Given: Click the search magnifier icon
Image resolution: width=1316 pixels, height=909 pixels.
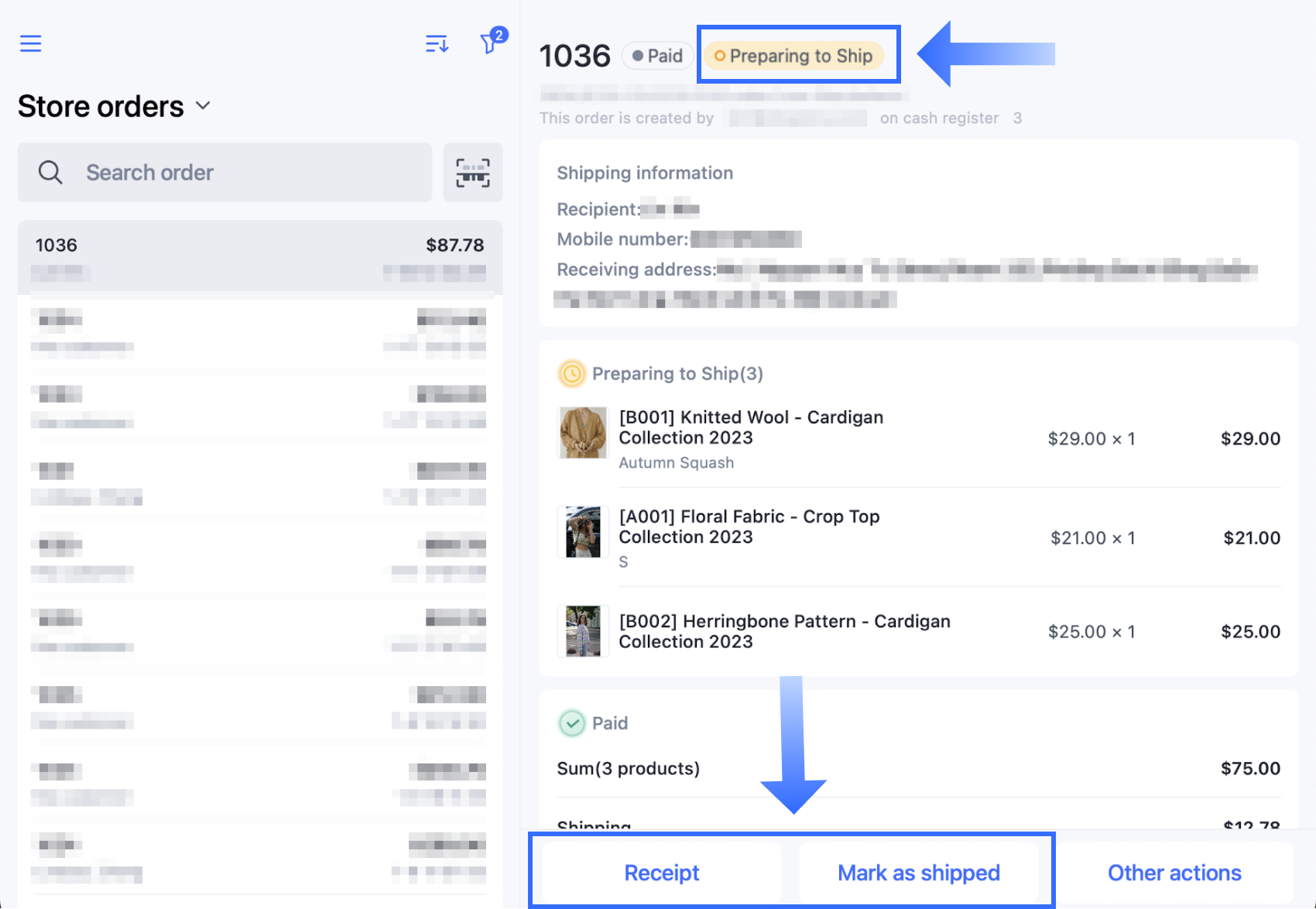Looking at the screenshot, I should [50, 173].
